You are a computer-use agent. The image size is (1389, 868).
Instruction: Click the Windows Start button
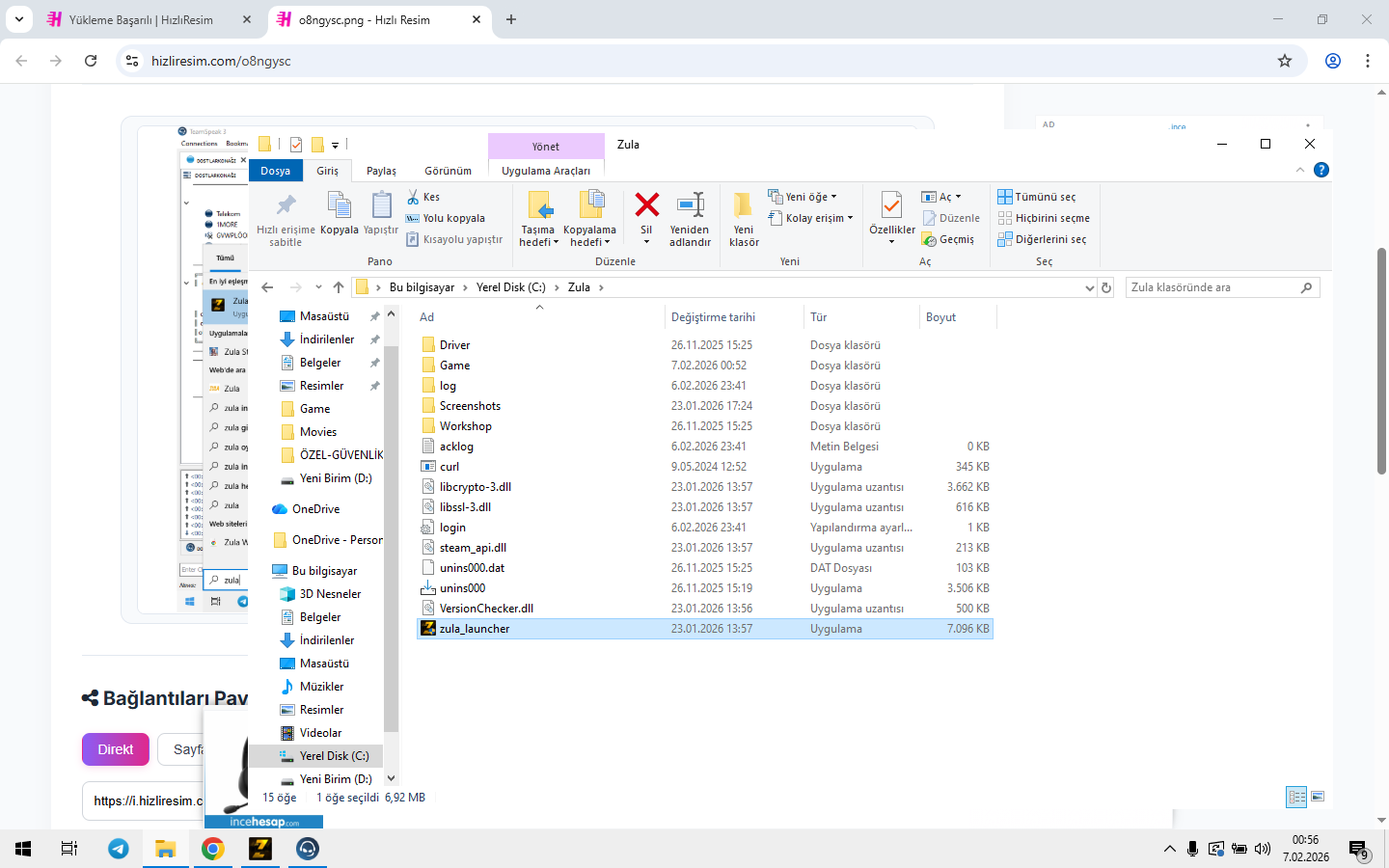click(23, 849)
